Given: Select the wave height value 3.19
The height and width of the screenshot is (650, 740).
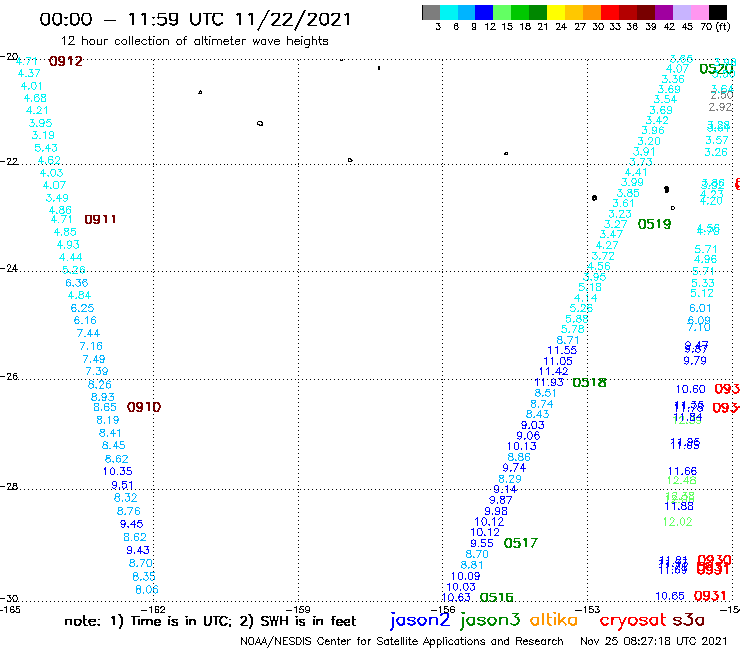Looking at the screenshot, I should coord(43,135).
